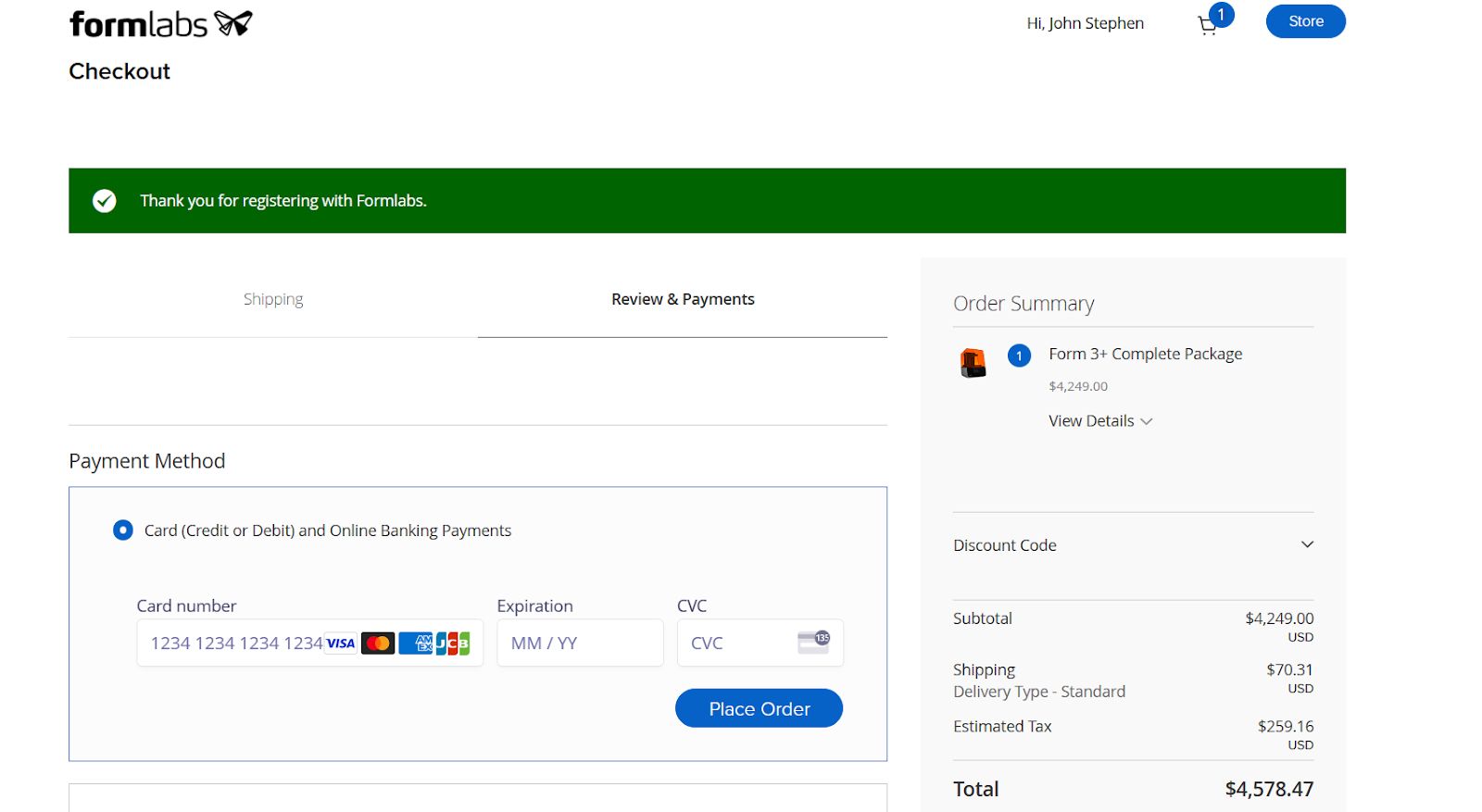This screenshot has width=1482, height=812.
Task: Click the quantity badge beside Form 3+
Action: (1019, 356)
